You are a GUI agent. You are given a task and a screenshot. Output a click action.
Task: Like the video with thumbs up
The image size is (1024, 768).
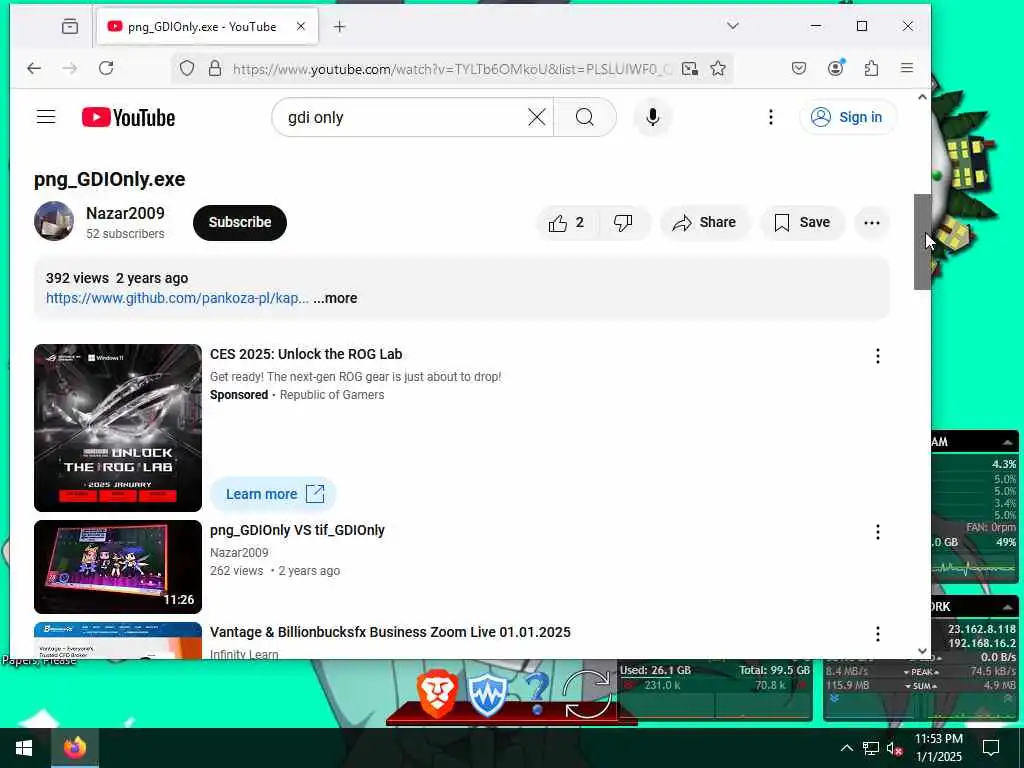567,223
